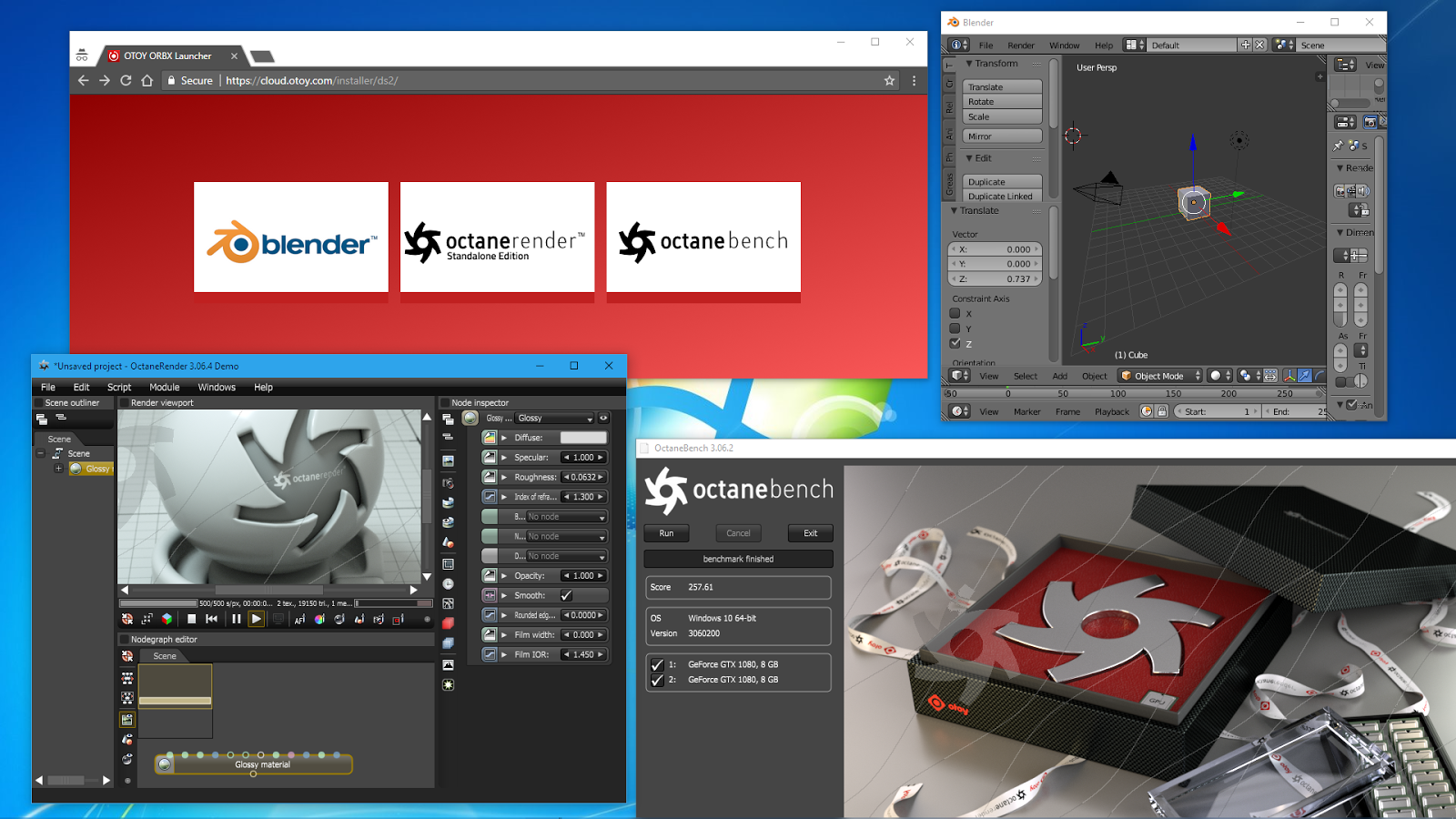Viewport: 1456px width, 819px height.
Task: Open the Object Mode dropdown in Blender
Action: tap(1160, 376)
